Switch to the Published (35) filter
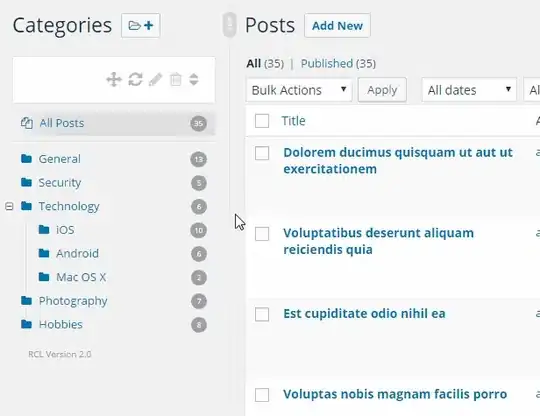 pyautogui.click(x=338, y=64)
